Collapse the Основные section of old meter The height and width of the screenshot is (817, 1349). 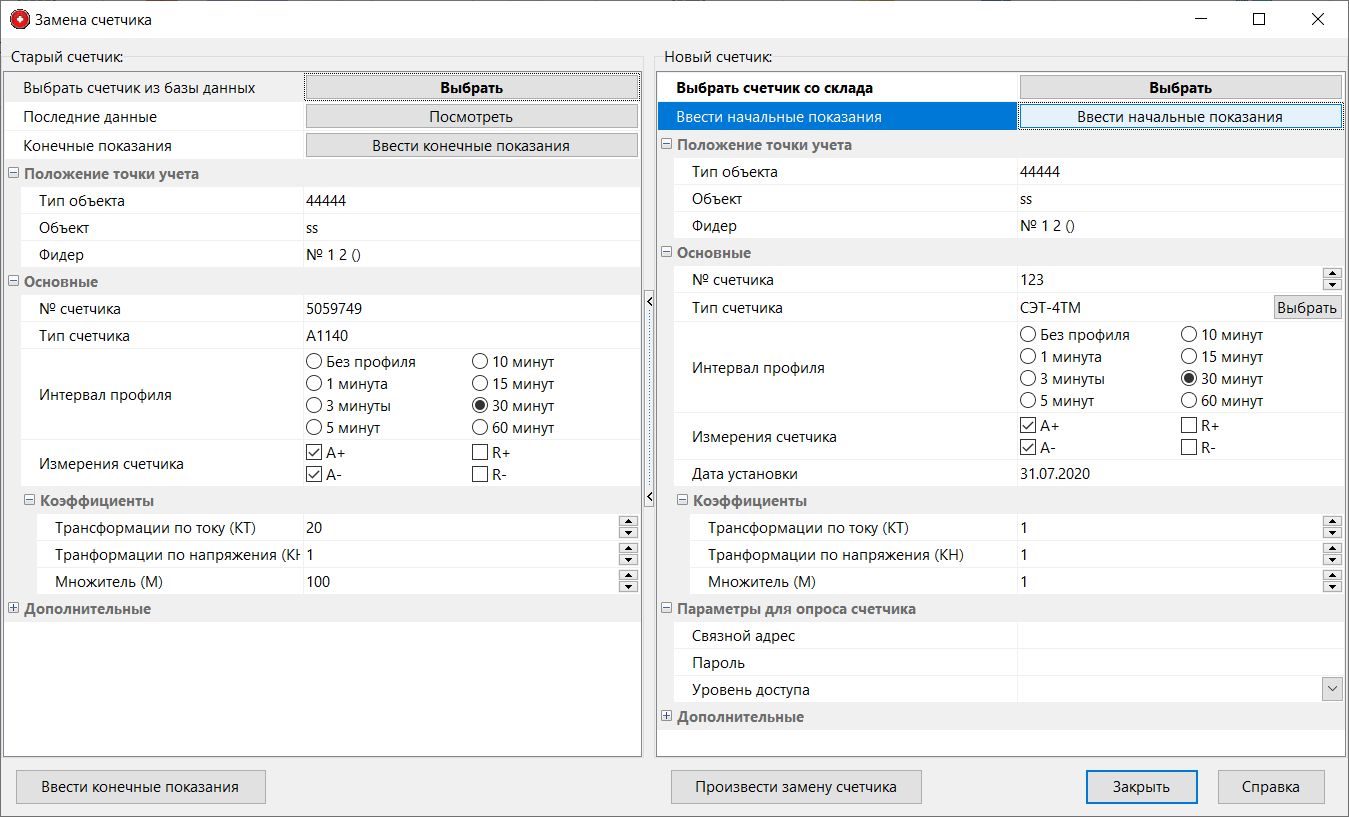pos(12,281)
